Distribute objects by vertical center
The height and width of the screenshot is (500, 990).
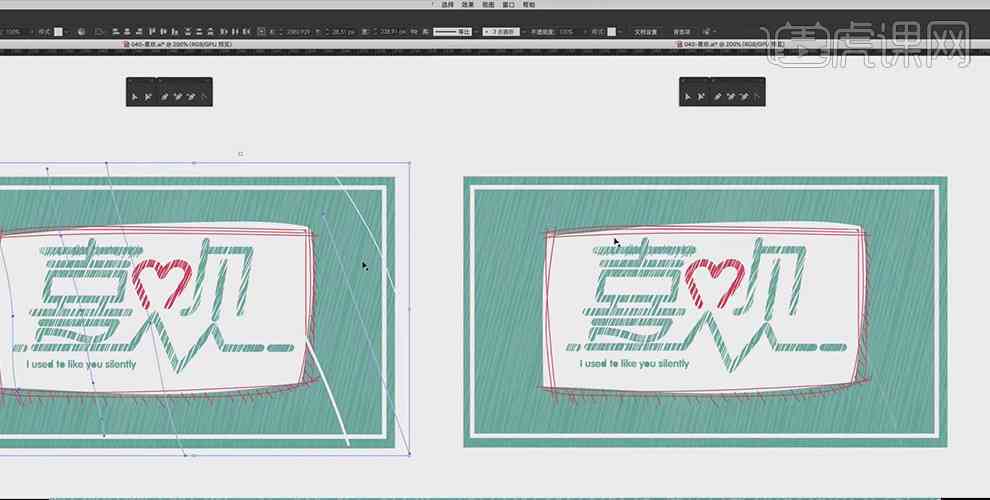(199, 32)
